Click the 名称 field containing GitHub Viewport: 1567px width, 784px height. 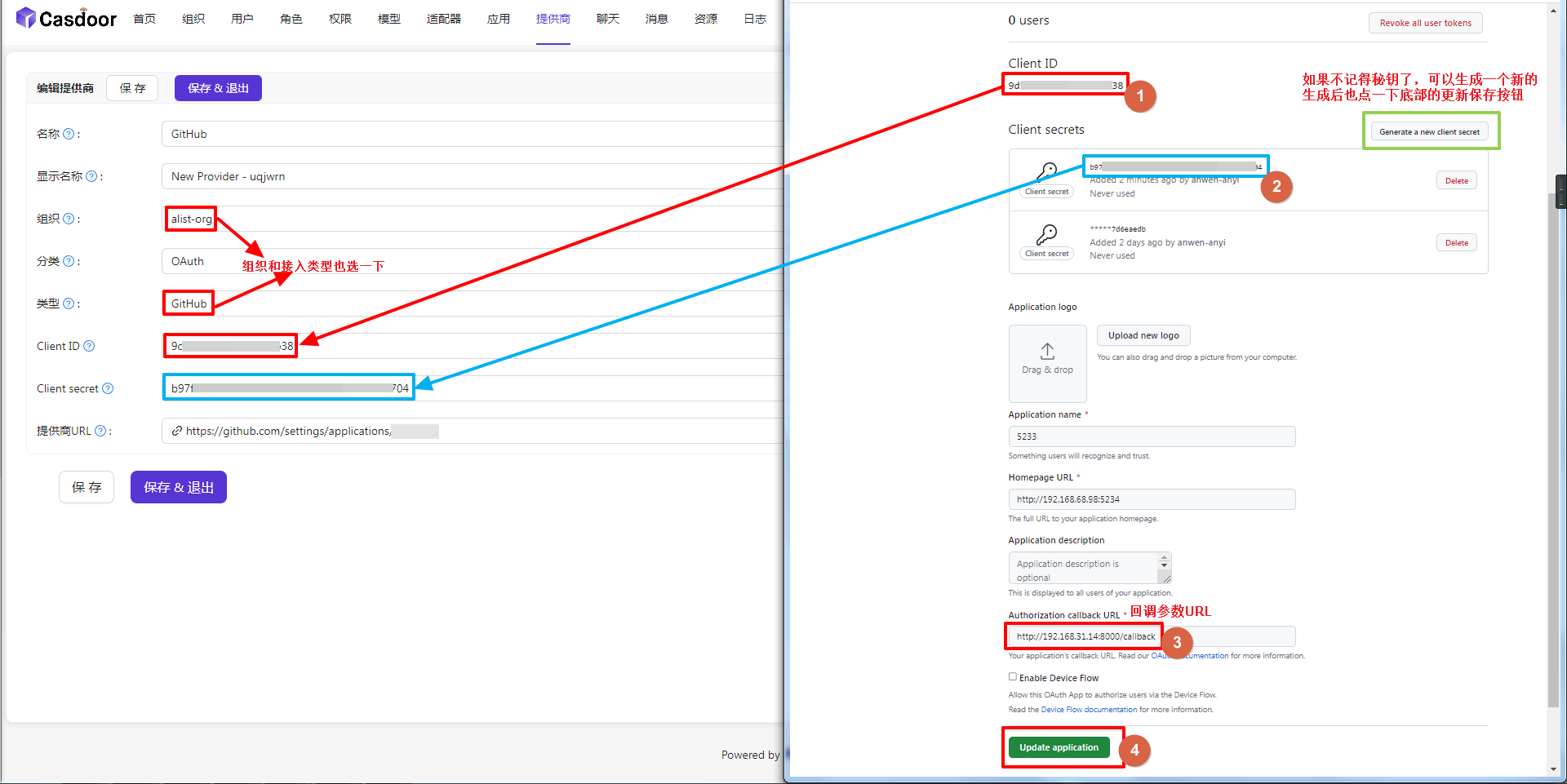point(473,134)
